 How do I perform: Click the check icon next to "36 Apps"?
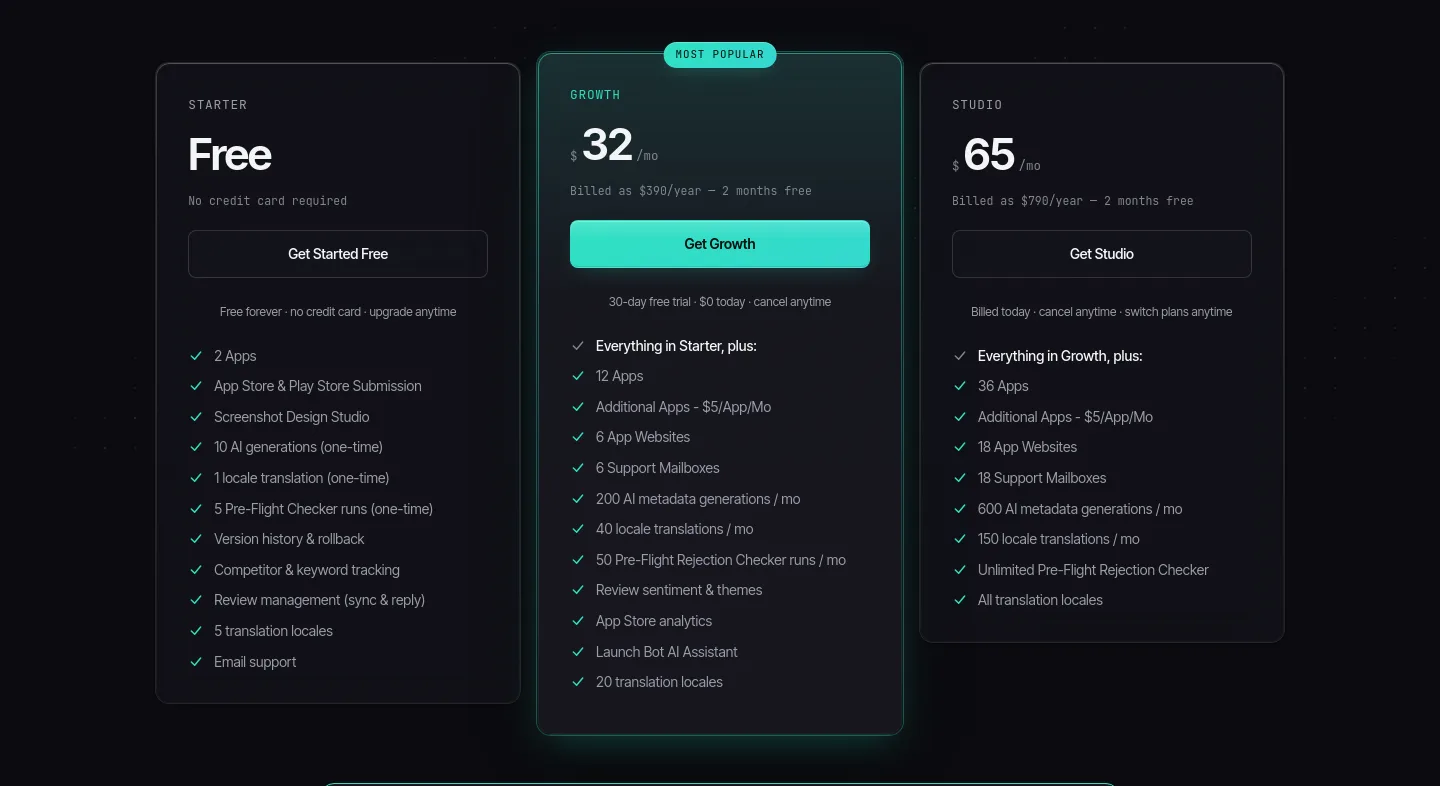pos(960,386)
